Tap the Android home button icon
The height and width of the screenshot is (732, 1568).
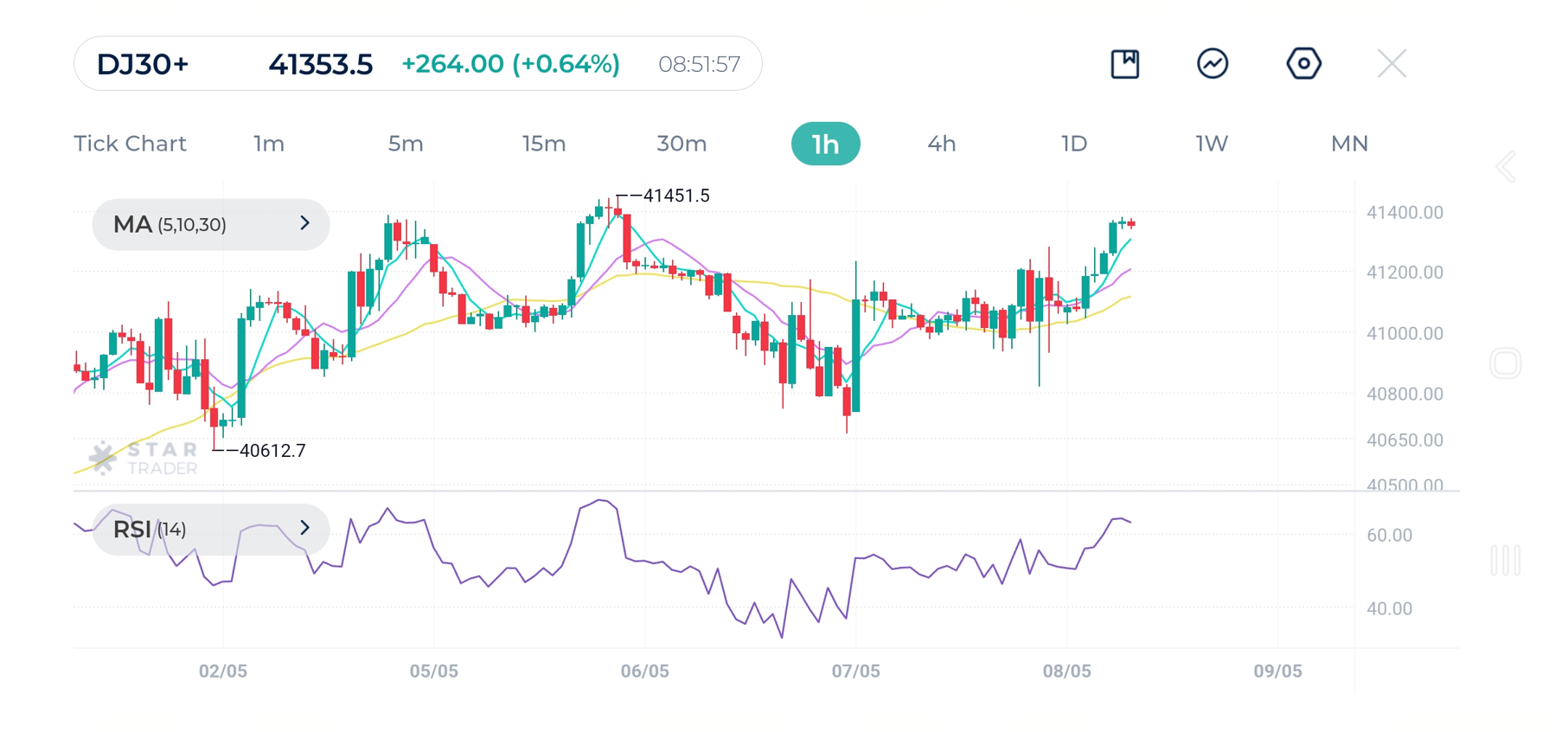(1506, 363)
